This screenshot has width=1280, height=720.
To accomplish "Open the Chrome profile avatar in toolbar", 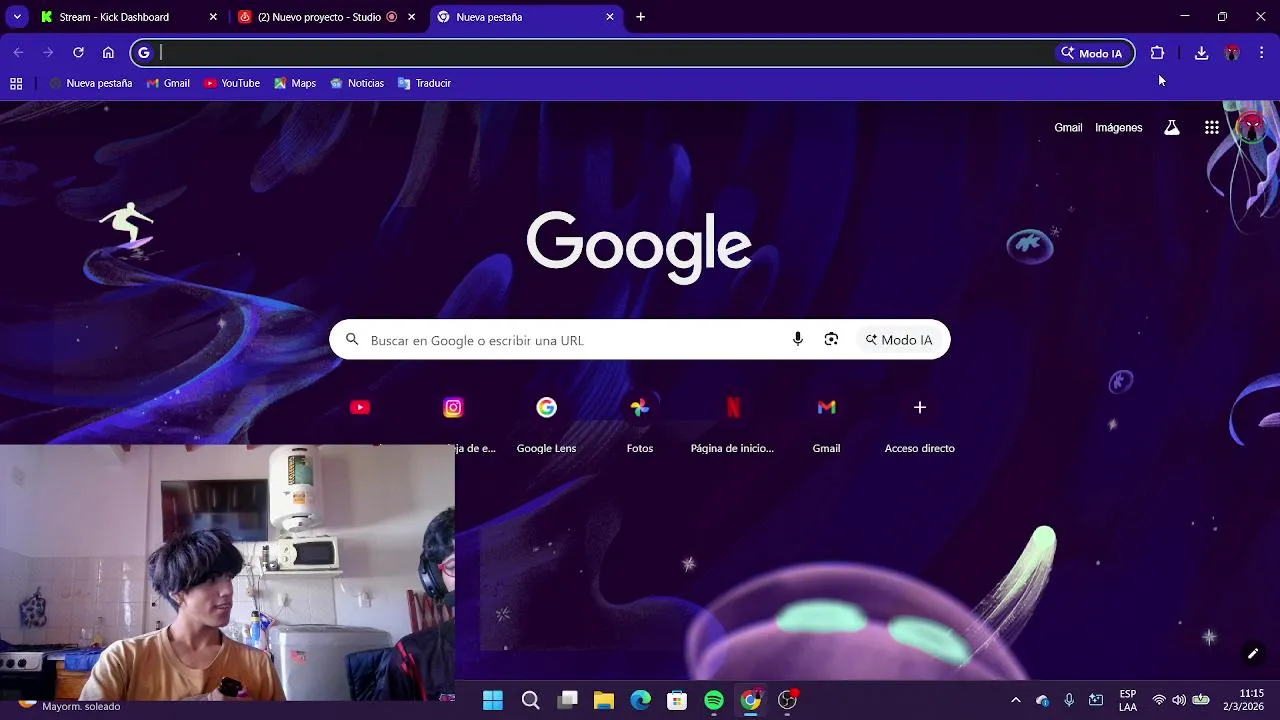I will tap(1232, 53).
